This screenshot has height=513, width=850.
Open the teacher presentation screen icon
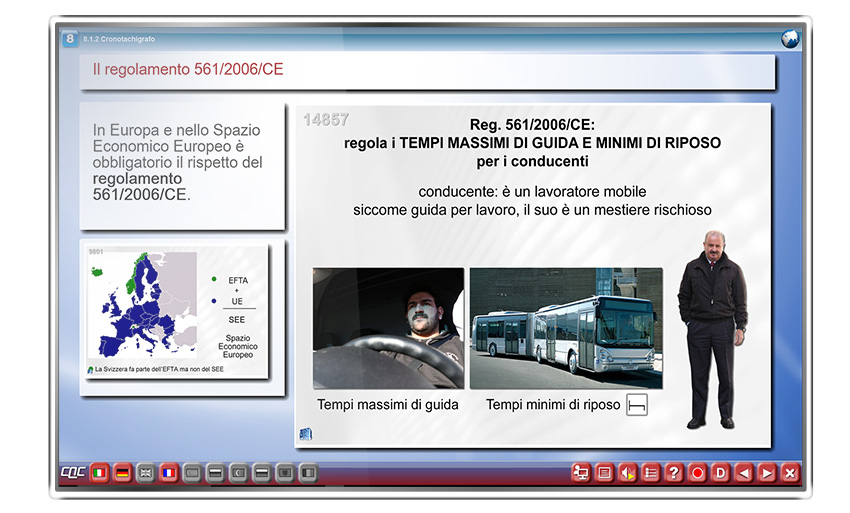581,473
